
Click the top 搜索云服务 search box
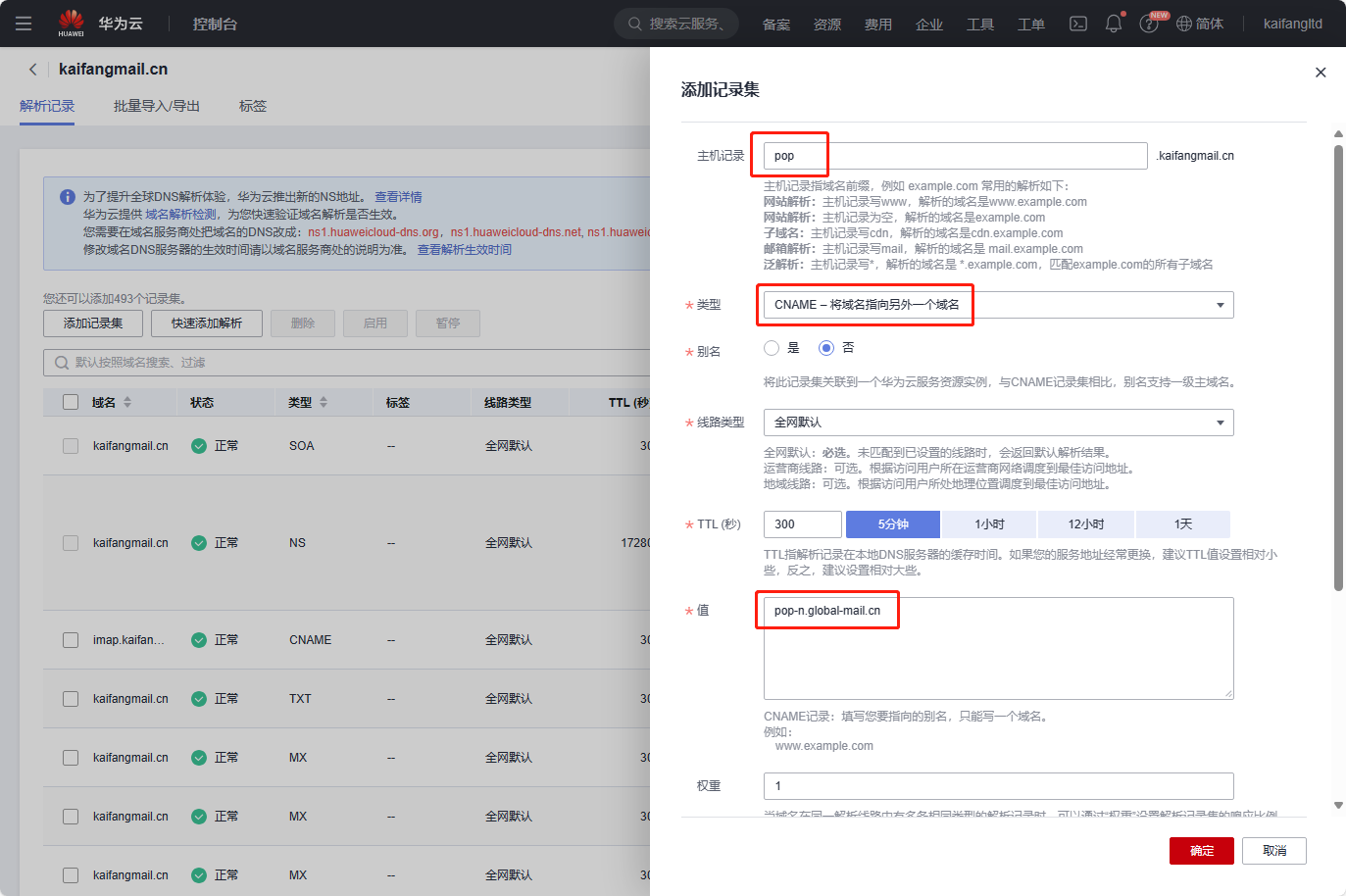click(676, 24)
